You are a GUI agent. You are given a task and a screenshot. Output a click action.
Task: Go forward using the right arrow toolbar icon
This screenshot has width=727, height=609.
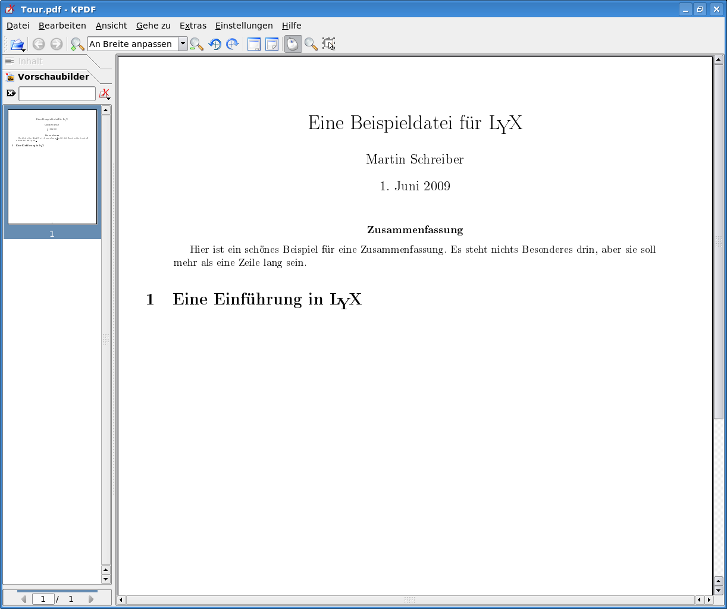(57, 44)
